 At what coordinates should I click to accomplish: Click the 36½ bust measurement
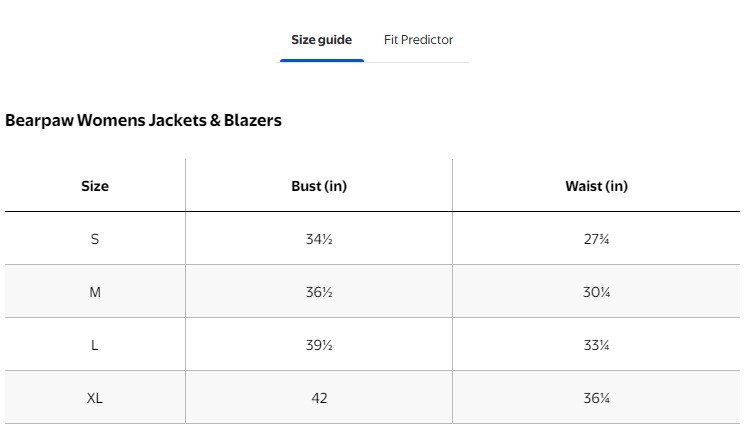pos(319,292)
